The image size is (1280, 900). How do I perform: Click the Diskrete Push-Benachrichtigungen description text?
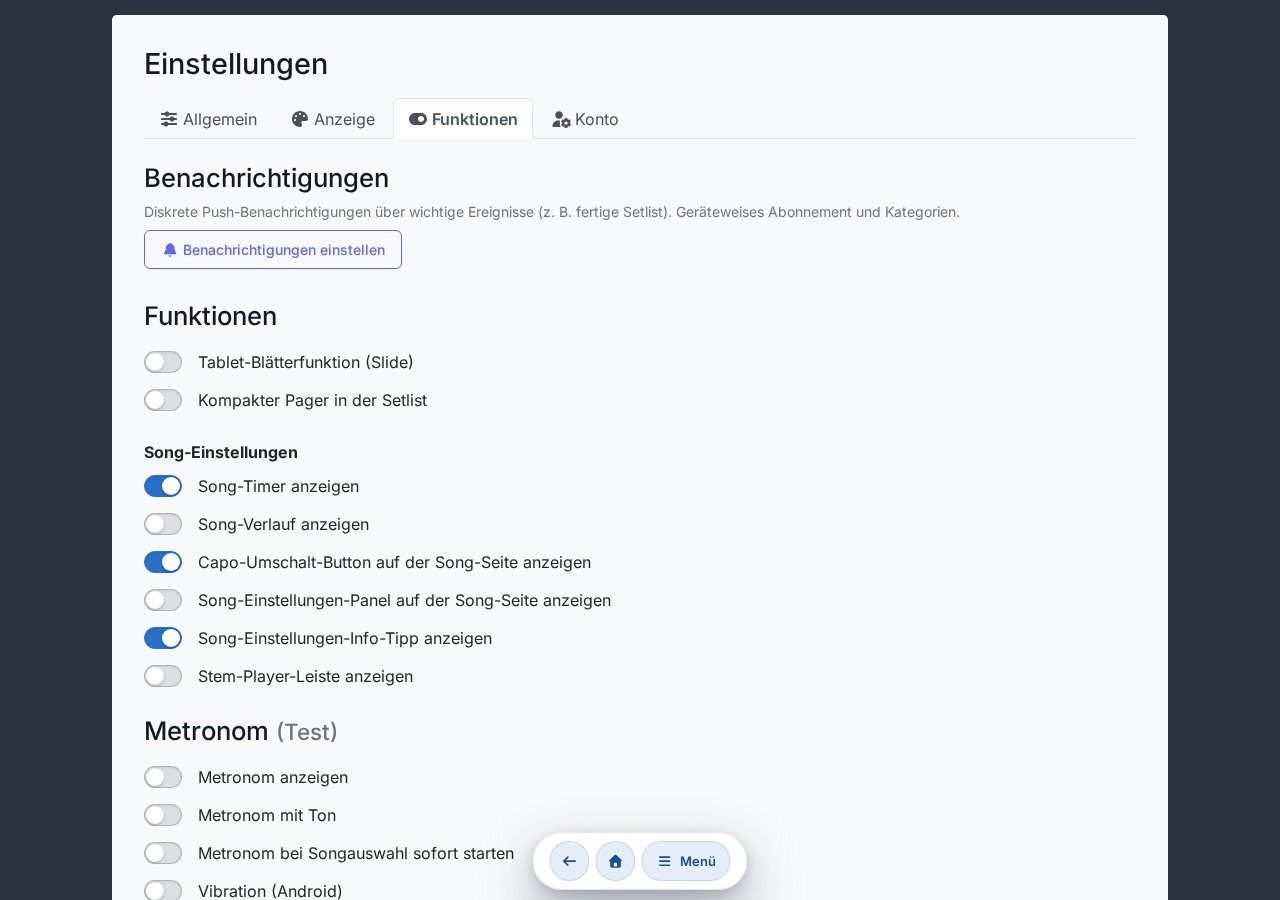click(552, 212)
